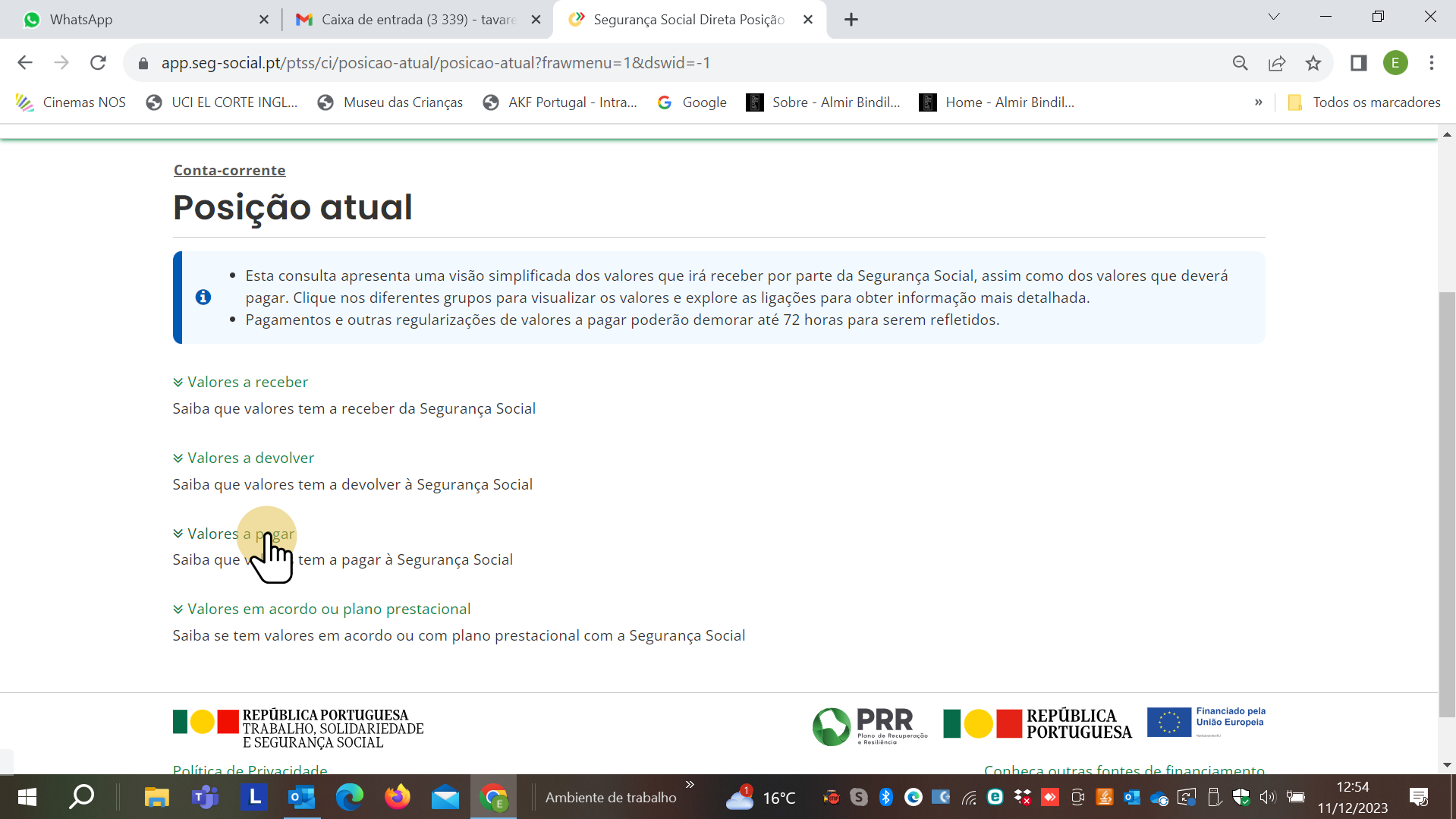The height and width of the screenshot is (819, 1456).
Task: Expand the Valores a devolver section
Action: click(x=250, y=458)
